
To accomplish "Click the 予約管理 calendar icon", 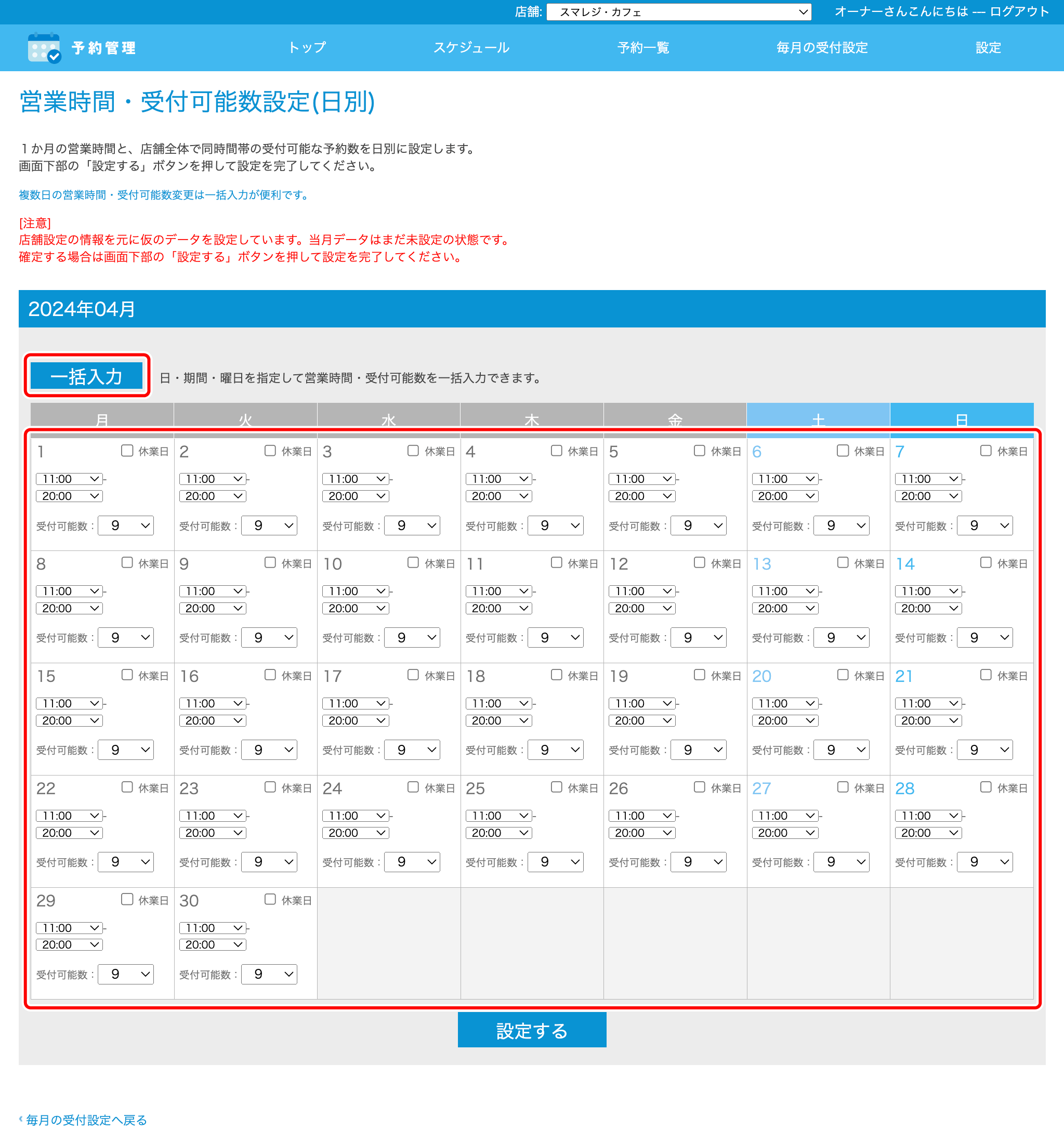I will (44, 48).
